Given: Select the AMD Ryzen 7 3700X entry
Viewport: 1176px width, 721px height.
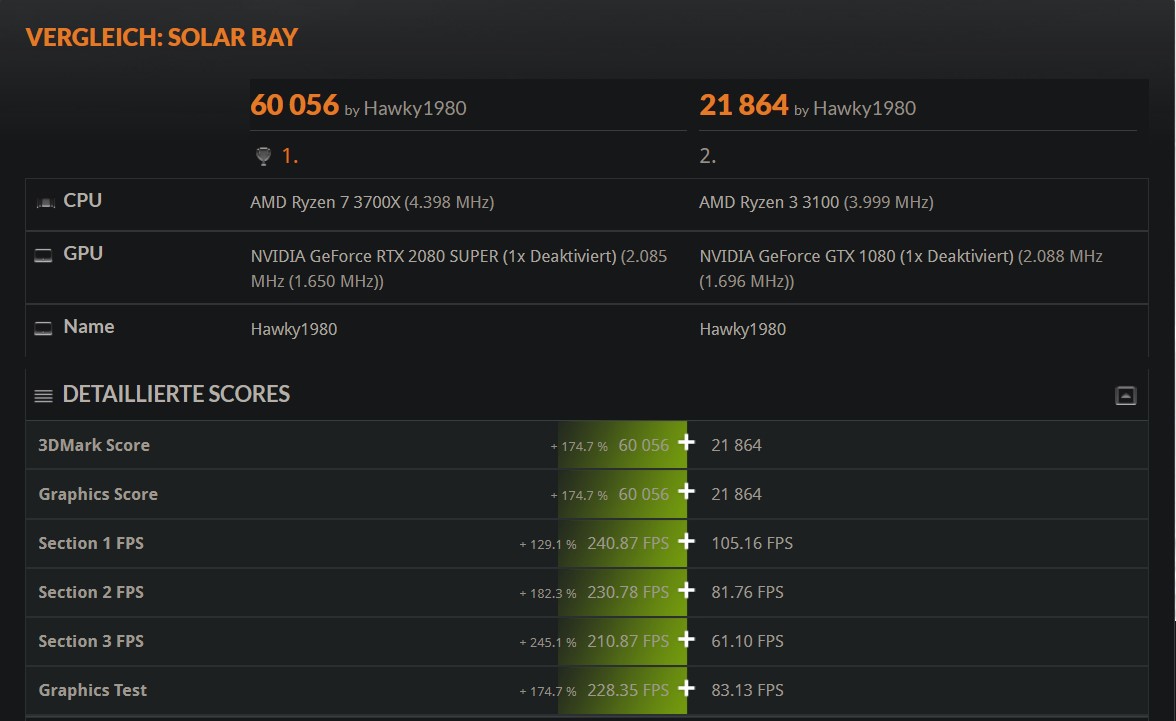Looking at the screenshot, I should pyautogui.click(x=372, y=203).
